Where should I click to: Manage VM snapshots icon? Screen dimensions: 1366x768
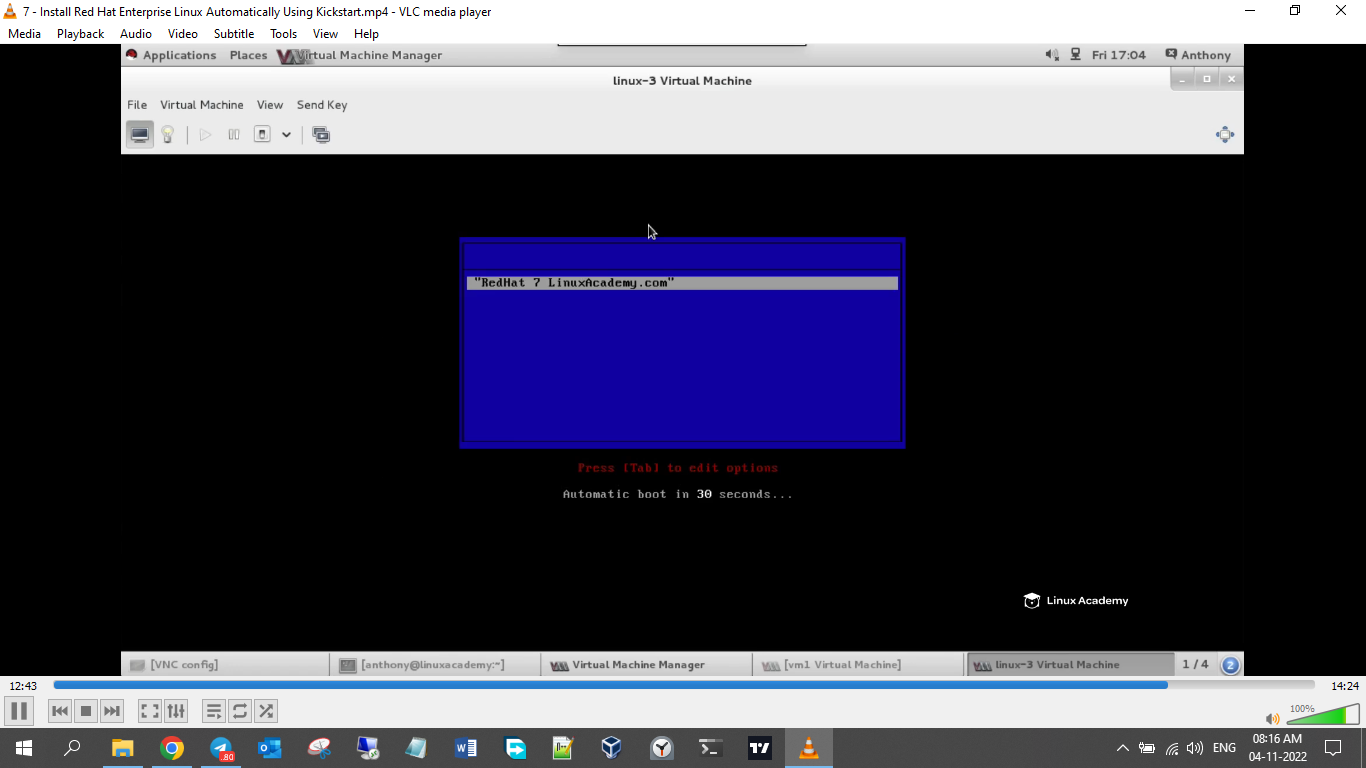[x=321, y=134]
